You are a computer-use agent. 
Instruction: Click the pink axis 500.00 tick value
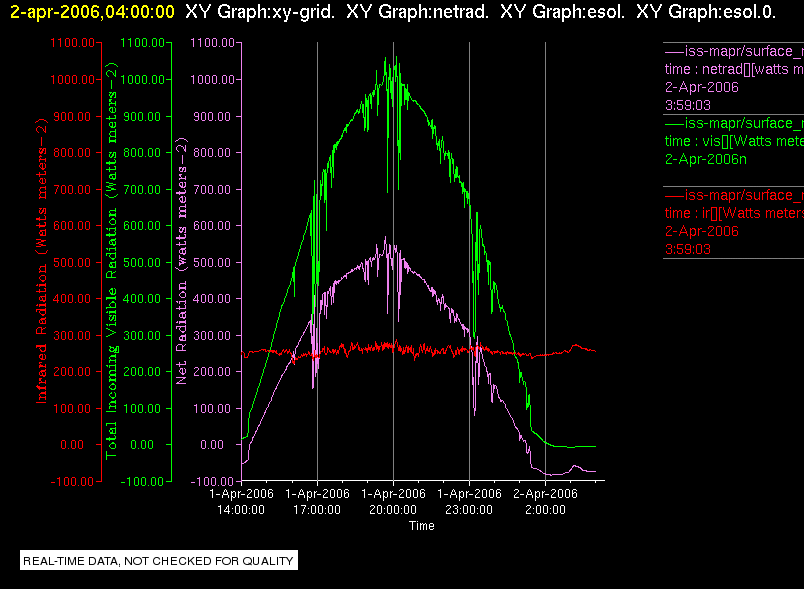tap(212, 262)
